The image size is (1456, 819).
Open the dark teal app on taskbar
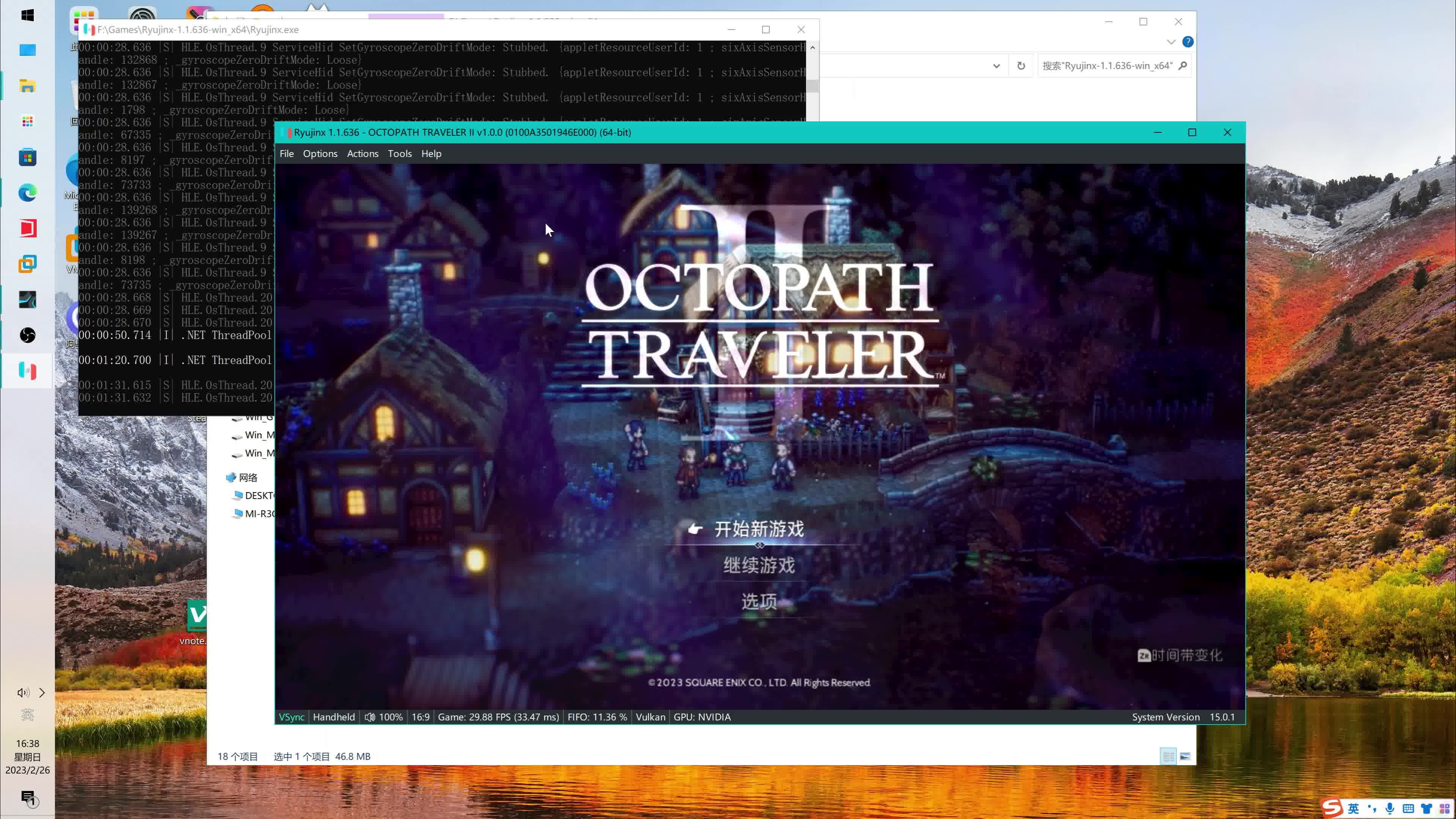[x=27, y=300]
